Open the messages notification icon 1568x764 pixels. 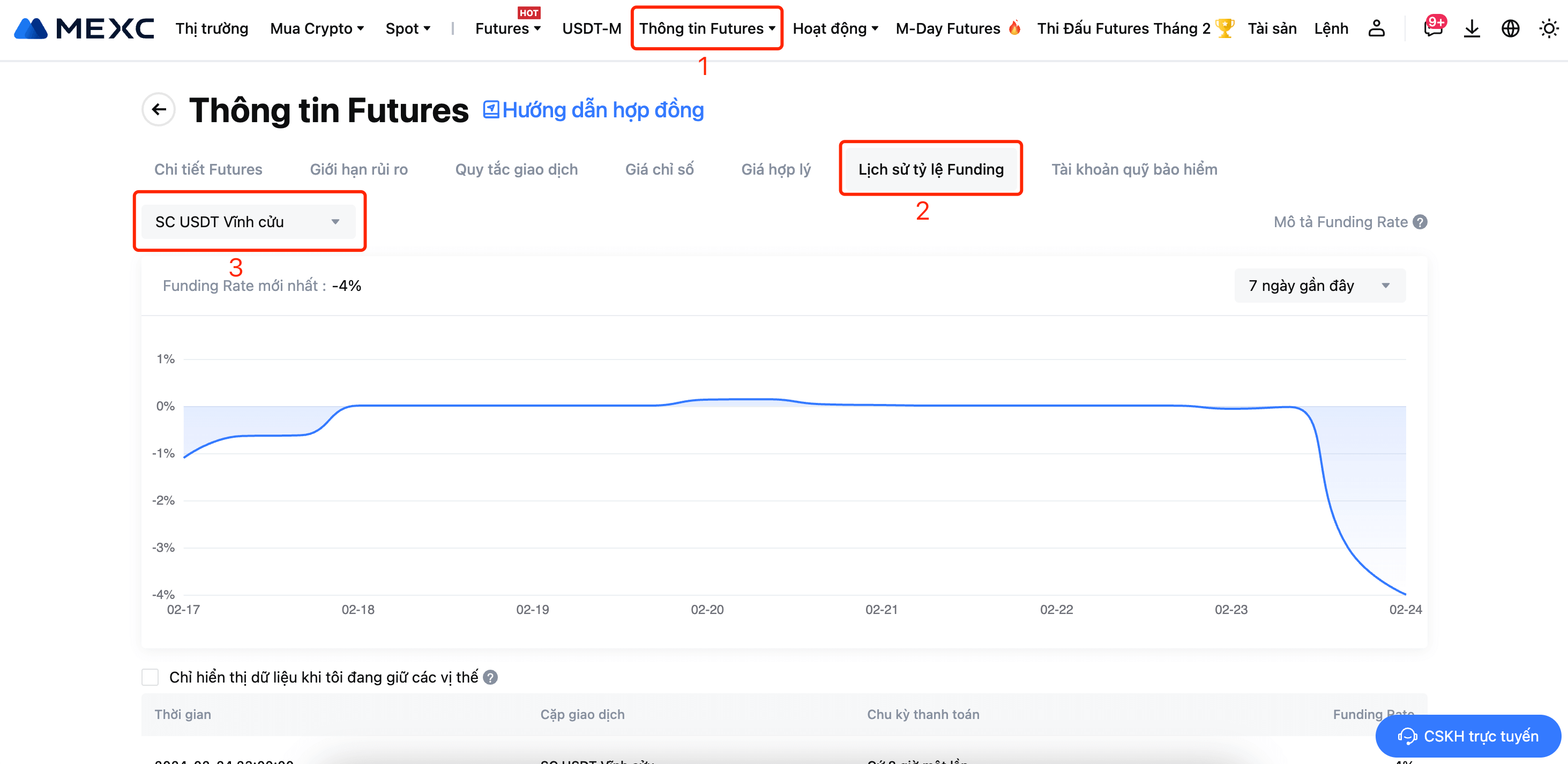point(1432,28)
